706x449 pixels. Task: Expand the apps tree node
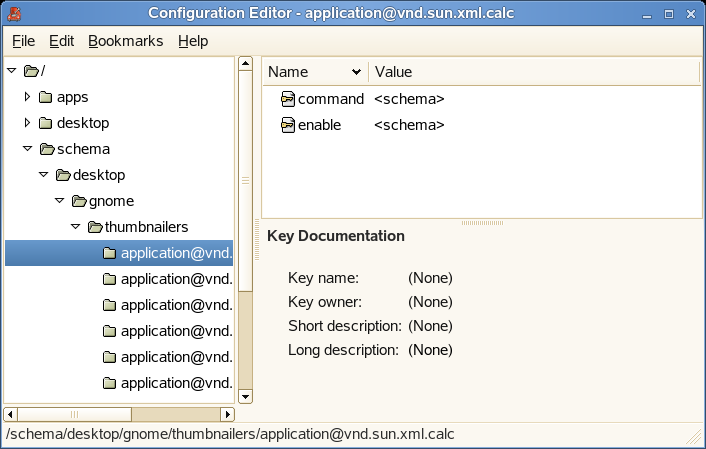click(x=27, y=97)
